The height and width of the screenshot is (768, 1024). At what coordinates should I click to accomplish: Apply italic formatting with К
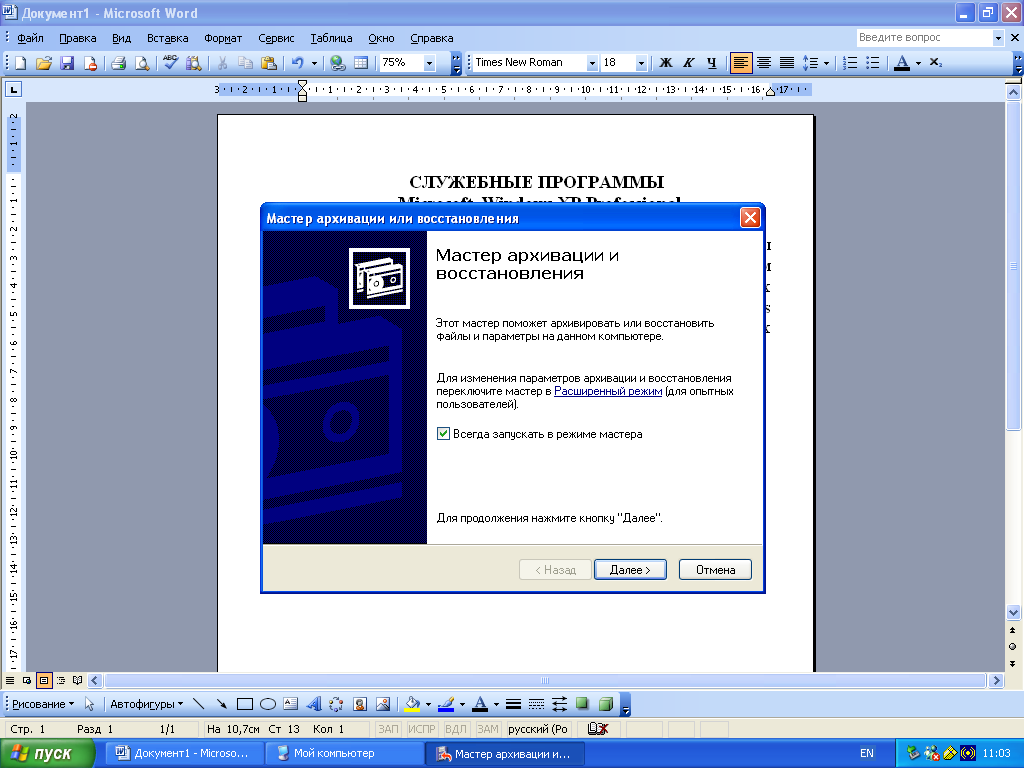click(688, 63)
